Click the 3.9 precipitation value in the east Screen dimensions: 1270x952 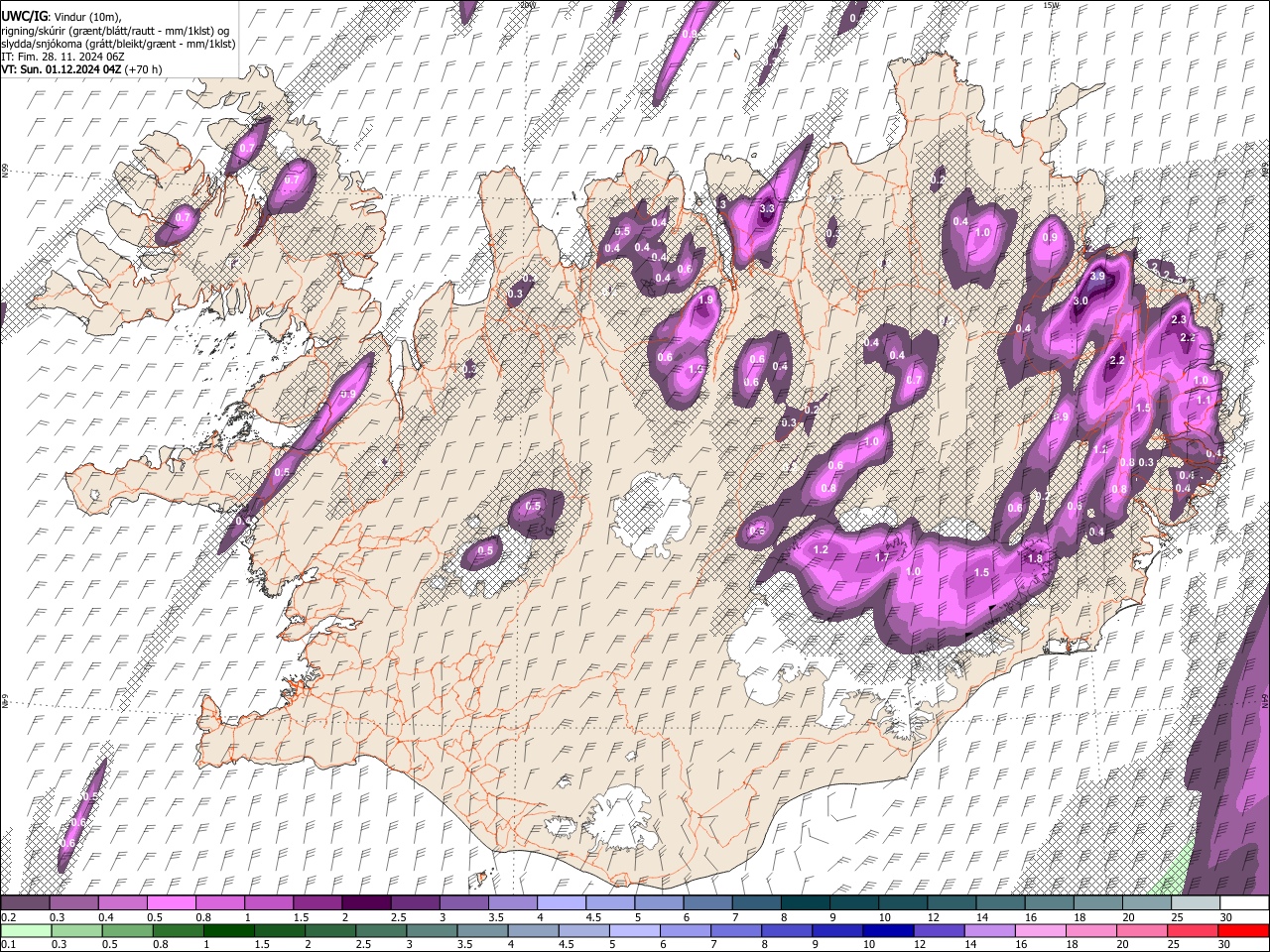(1097, 277)
